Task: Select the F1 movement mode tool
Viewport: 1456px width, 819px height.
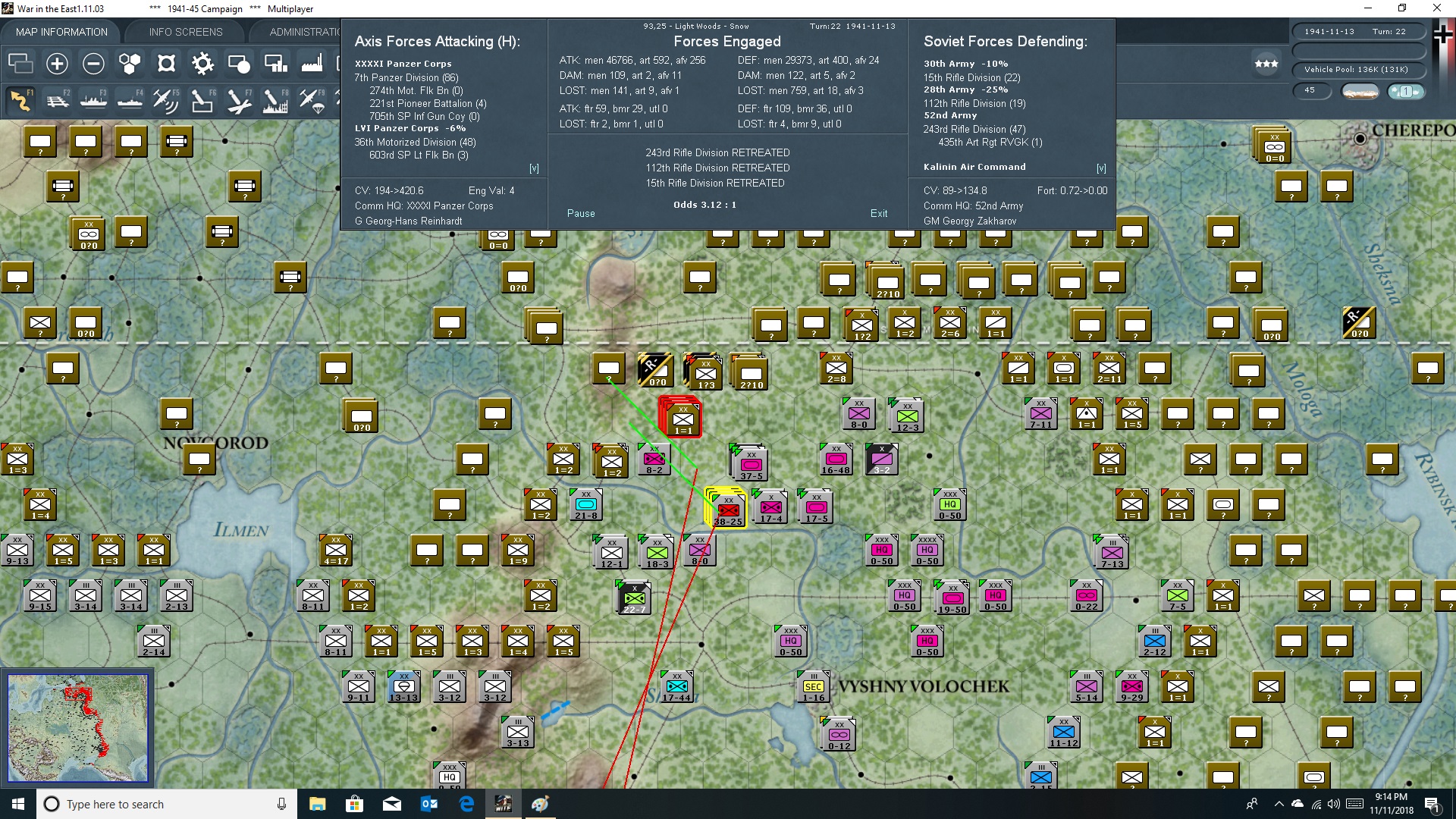Action: point(20,101)
